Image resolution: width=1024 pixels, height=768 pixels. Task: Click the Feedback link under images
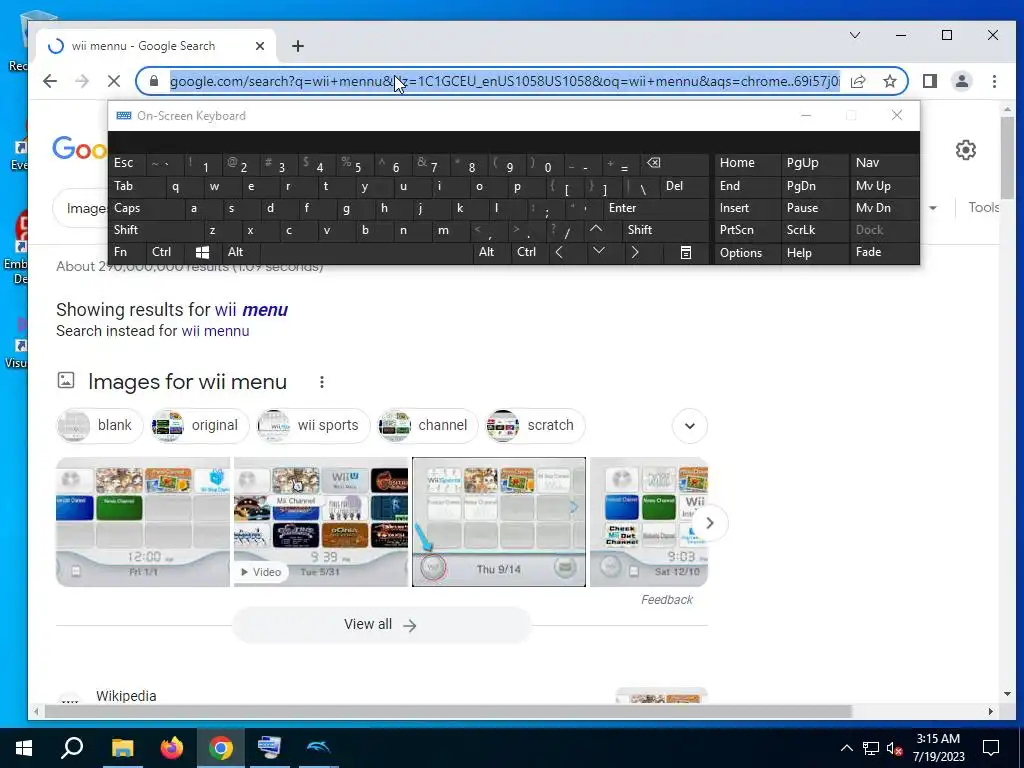click(x=667, y=600)
